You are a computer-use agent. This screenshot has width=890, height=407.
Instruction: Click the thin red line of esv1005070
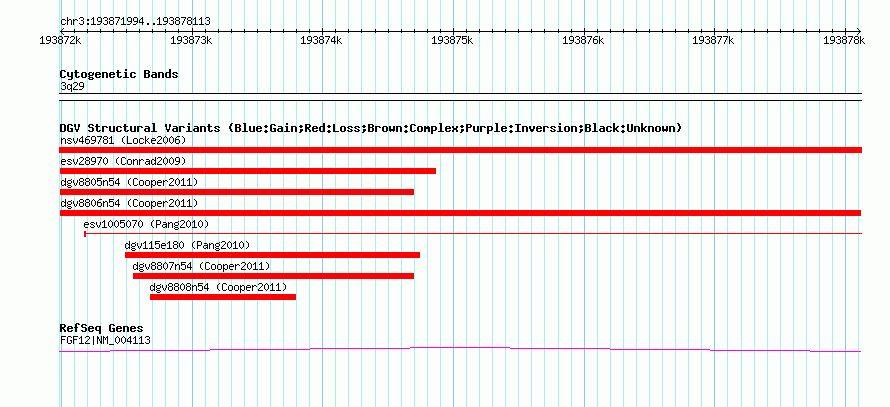473,233
